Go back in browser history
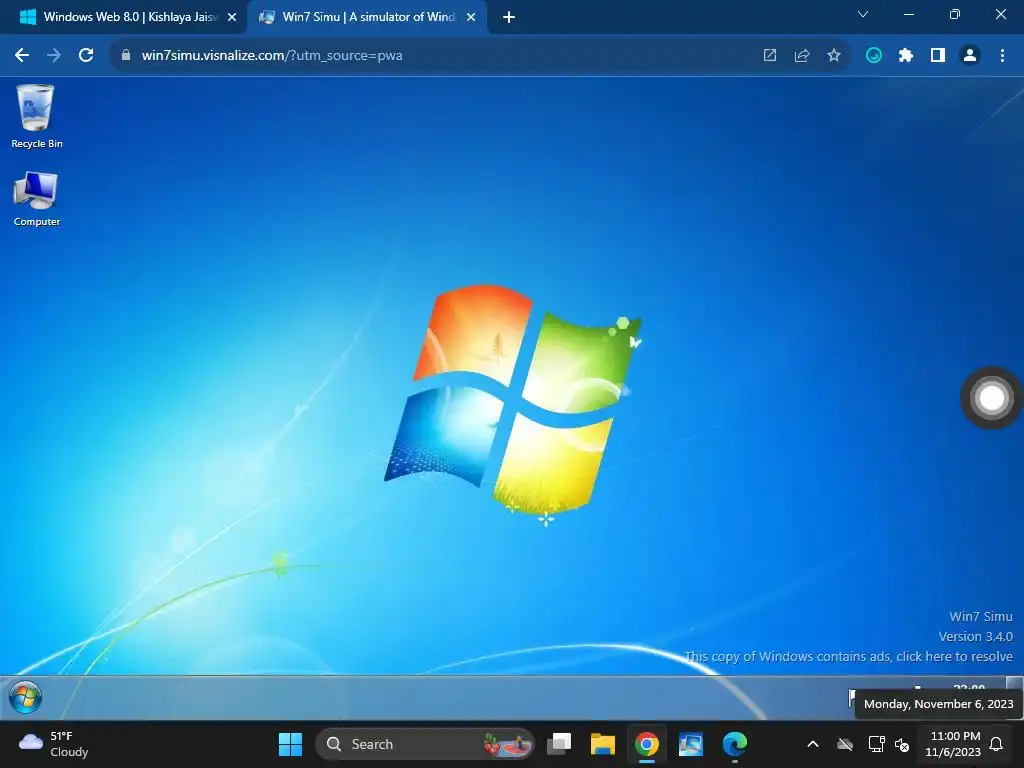 pos(22,56)
